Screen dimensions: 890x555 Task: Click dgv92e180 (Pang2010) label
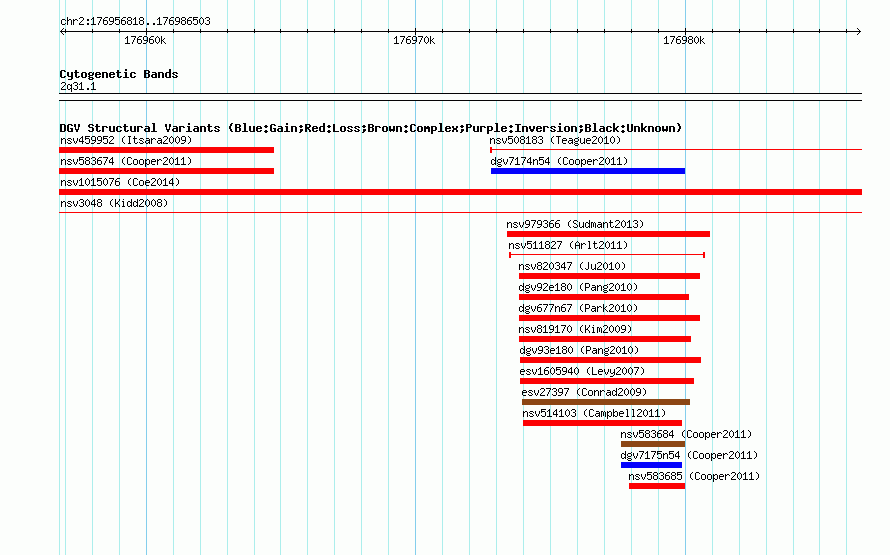click(x=578, y=287)
